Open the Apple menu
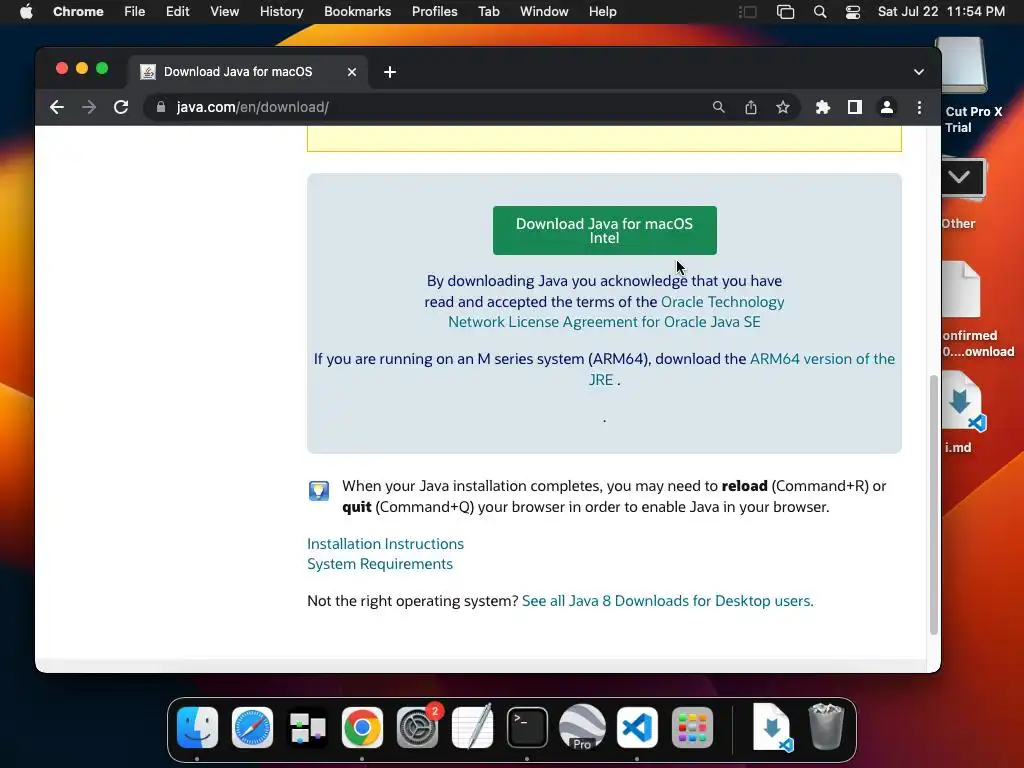Screen dimensions: 1024x768 click(26, 12)
